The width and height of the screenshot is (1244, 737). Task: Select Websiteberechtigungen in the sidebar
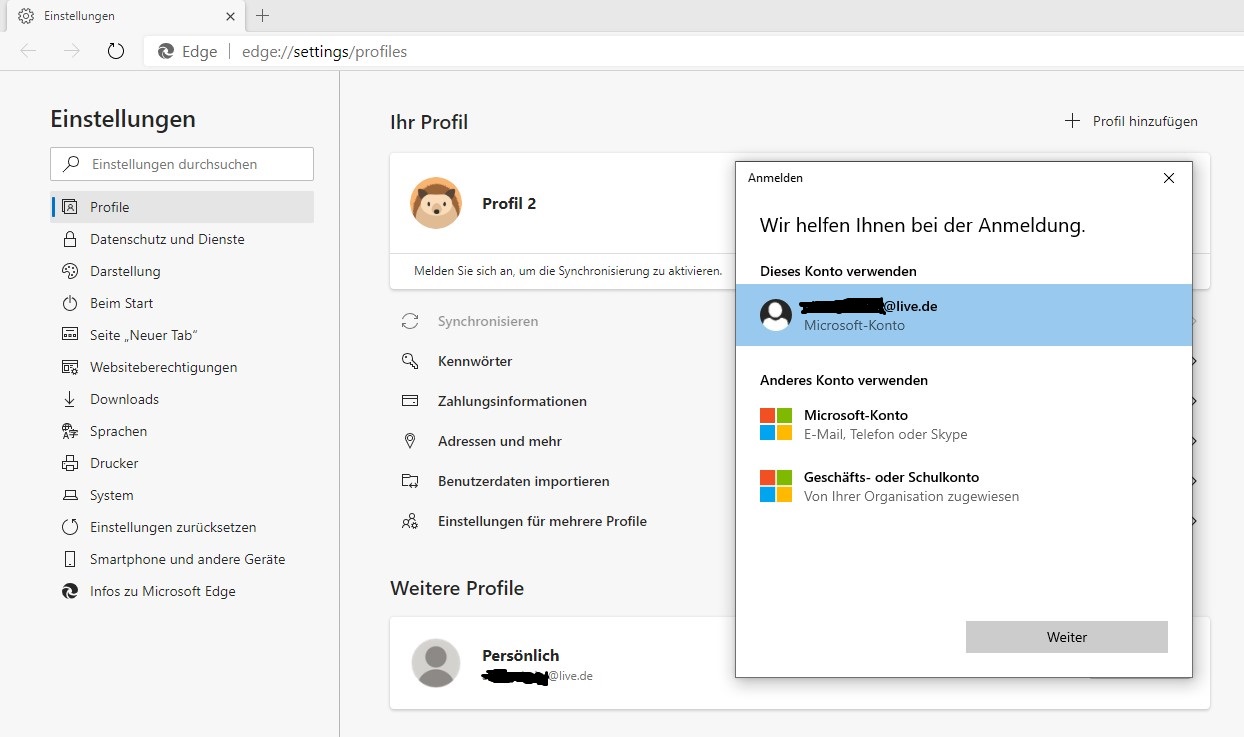tap(182, 367)
